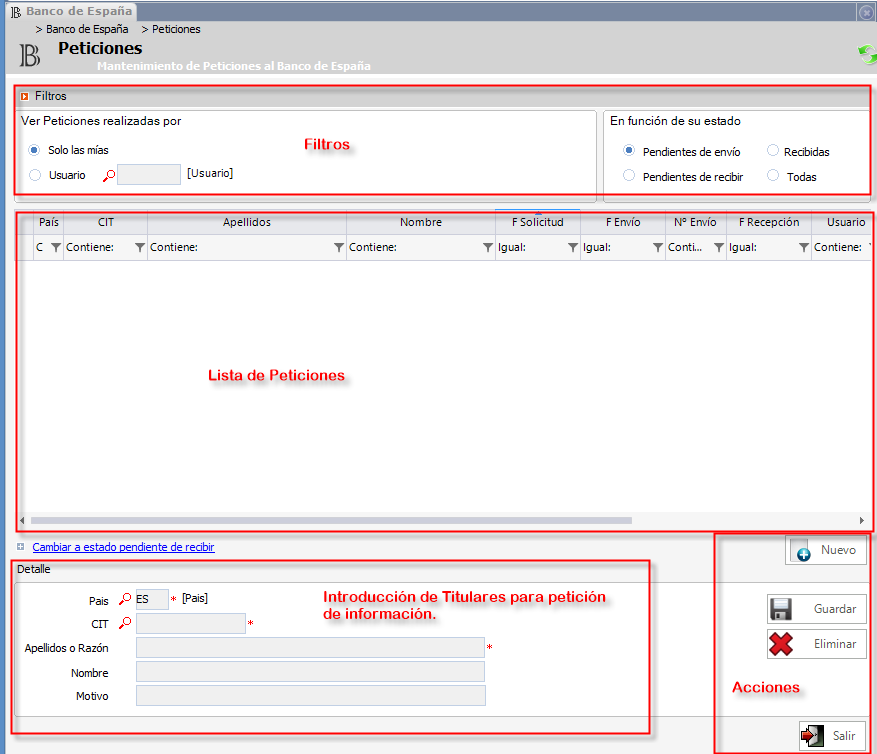Open country lookup magnifier beside Pais
877x754 pixels.
pyautogui.click(x=125, y=599)
